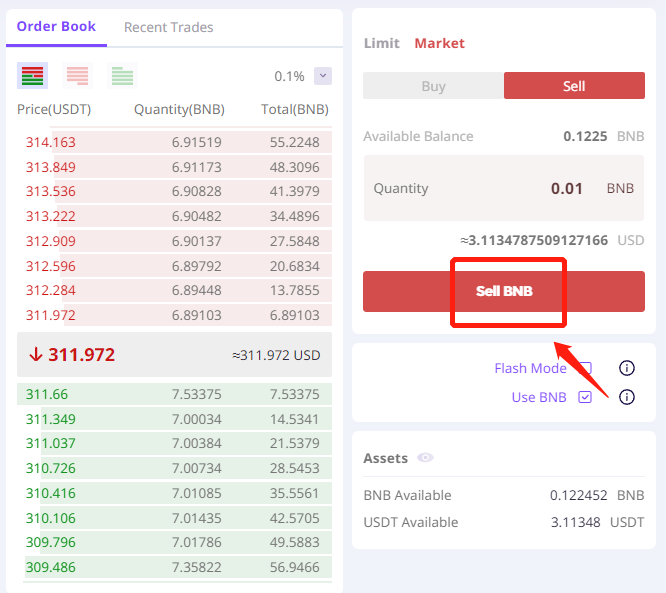The image size is (666, 593).
Task: Show only sell orders view icon
Action: click(x=77, y=76)
